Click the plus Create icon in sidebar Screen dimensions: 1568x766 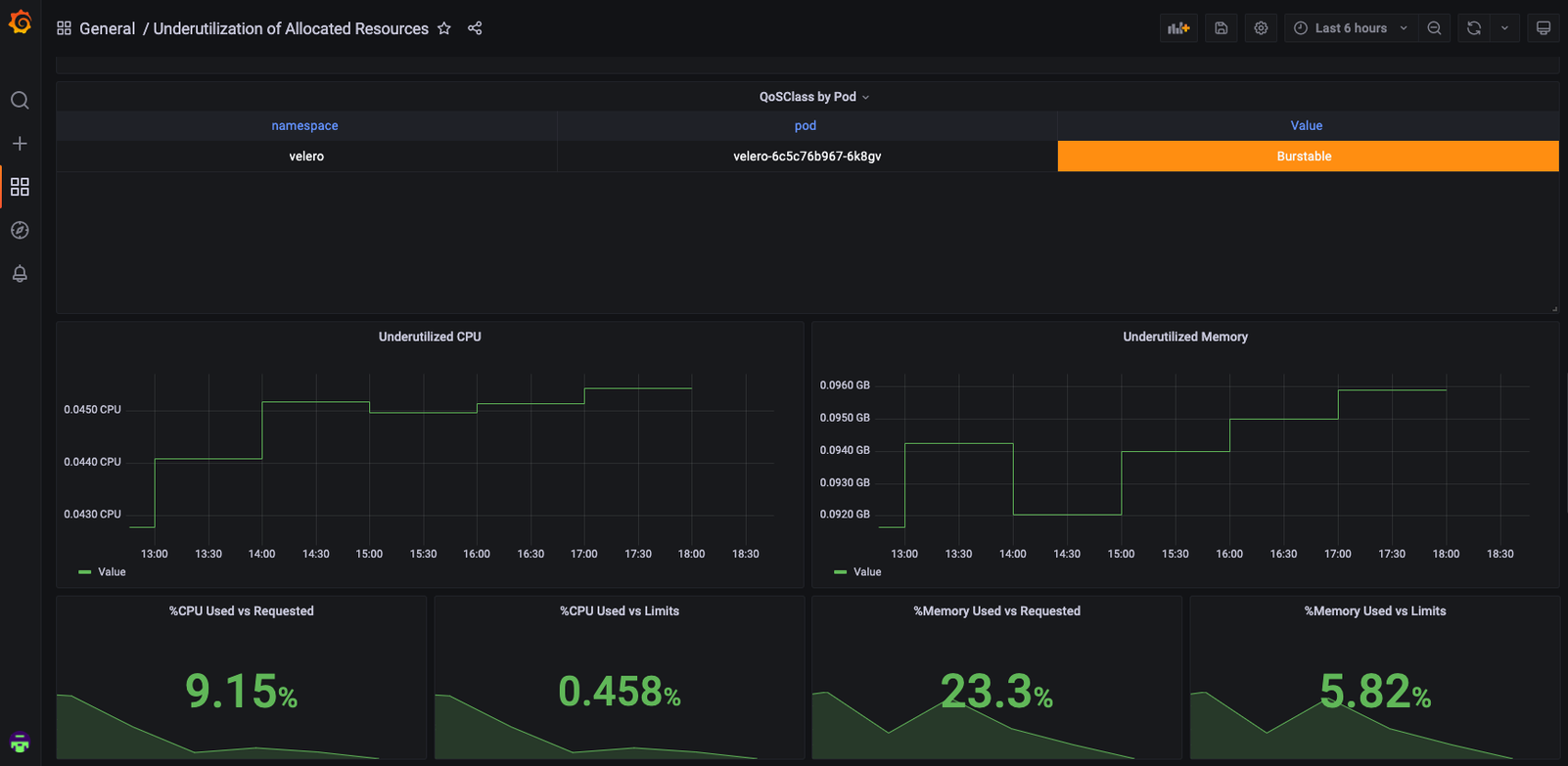coord(20,144)
